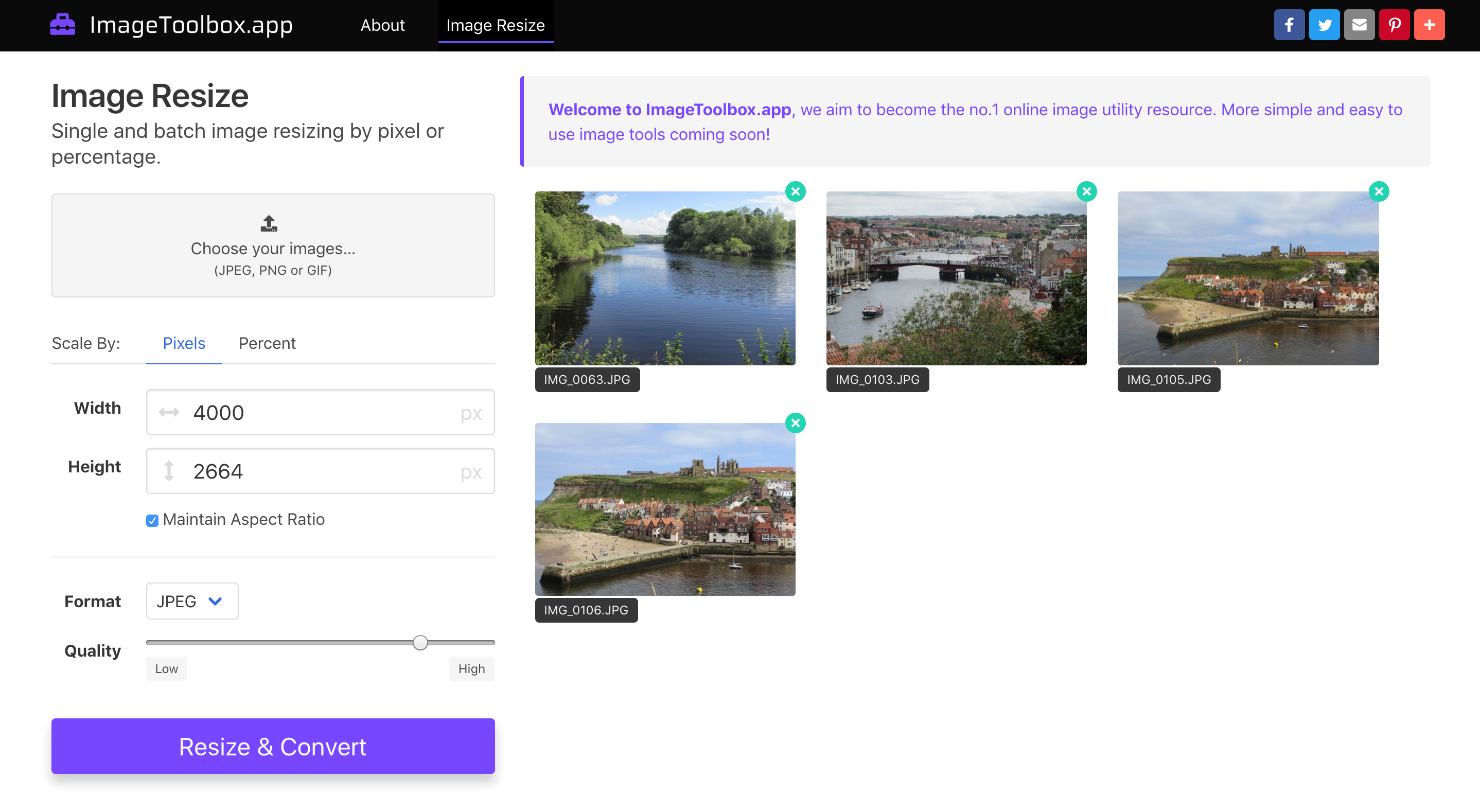Share the page on Twitter
This screenshot has width=1480, height=812.
tap(1324, 24)
